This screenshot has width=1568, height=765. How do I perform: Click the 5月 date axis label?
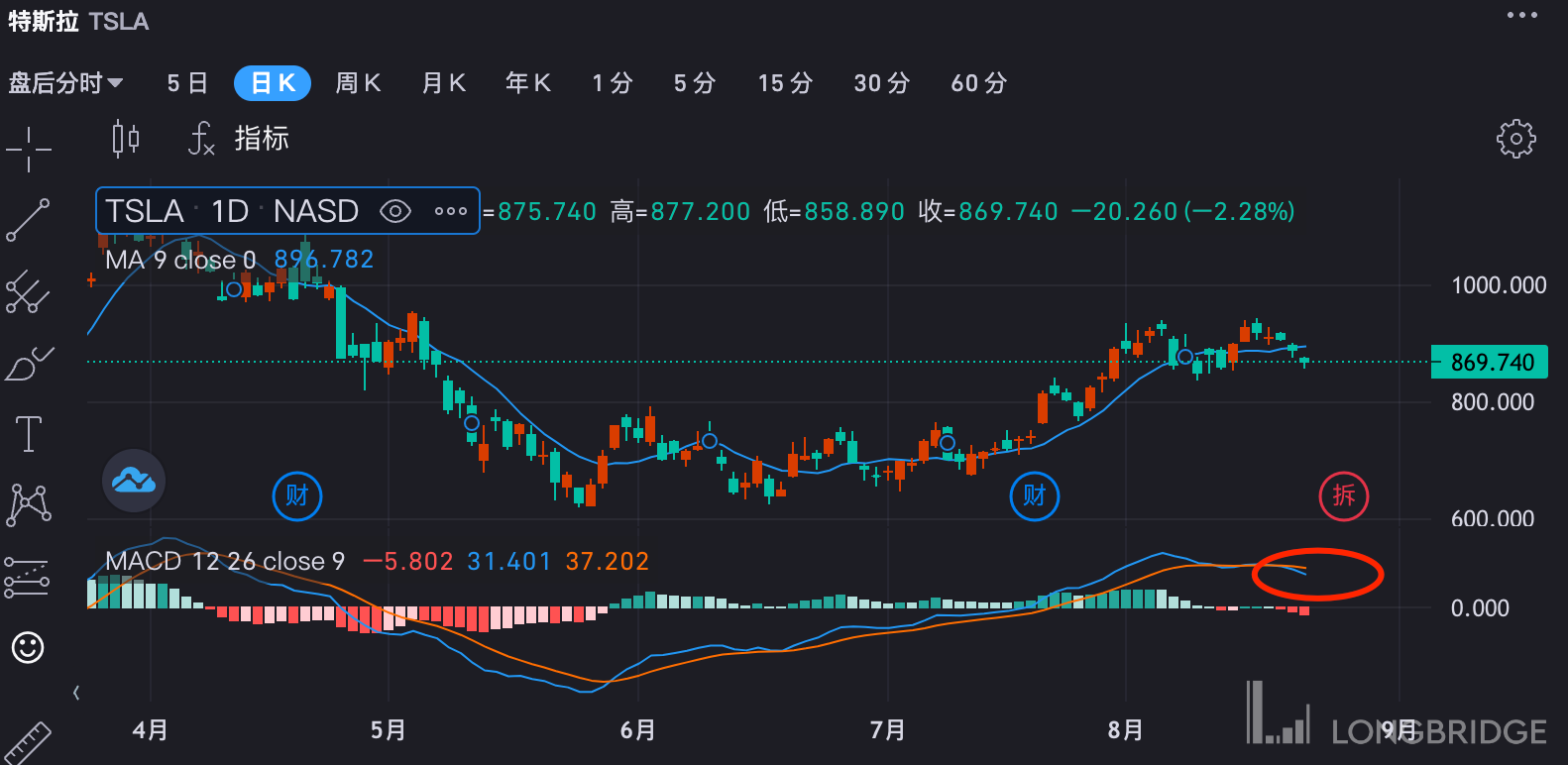coord(389,730)
